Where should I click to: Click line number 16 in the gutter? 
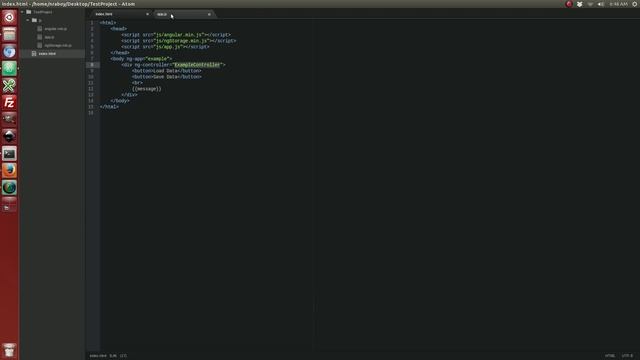tap(91, 113)
